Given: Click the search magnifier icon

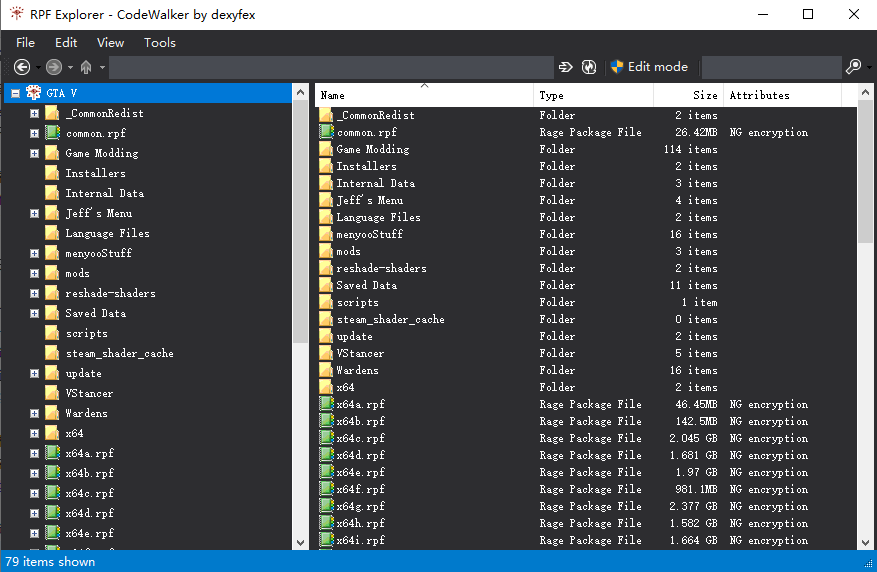Looking at the screenshot, I should [x=853, y=67].
